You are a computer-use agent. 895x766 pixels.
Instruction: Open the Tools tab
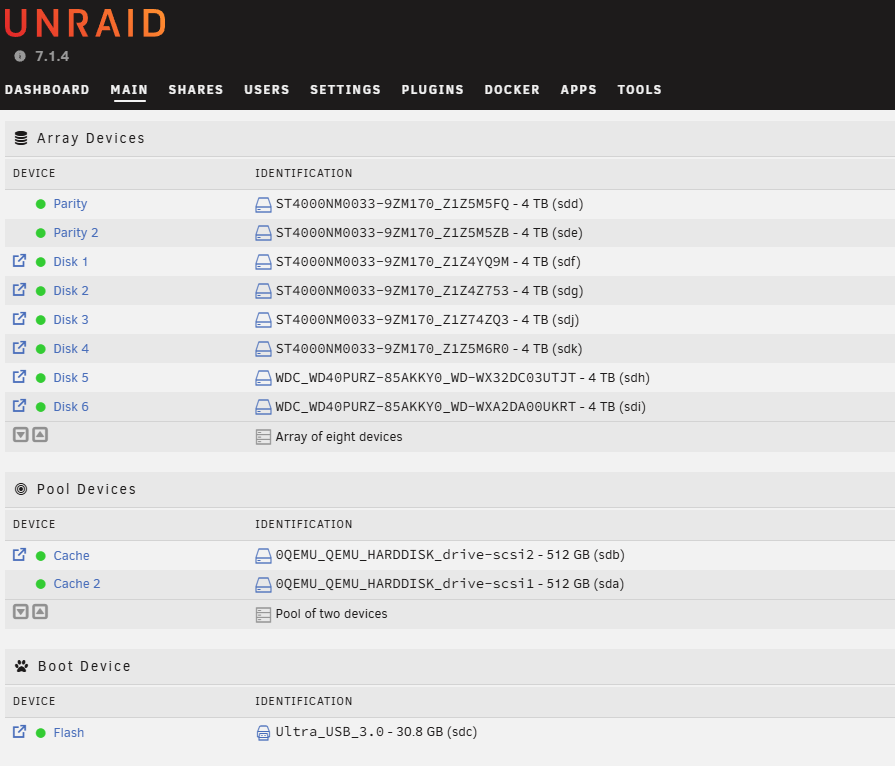click(639, 90)
